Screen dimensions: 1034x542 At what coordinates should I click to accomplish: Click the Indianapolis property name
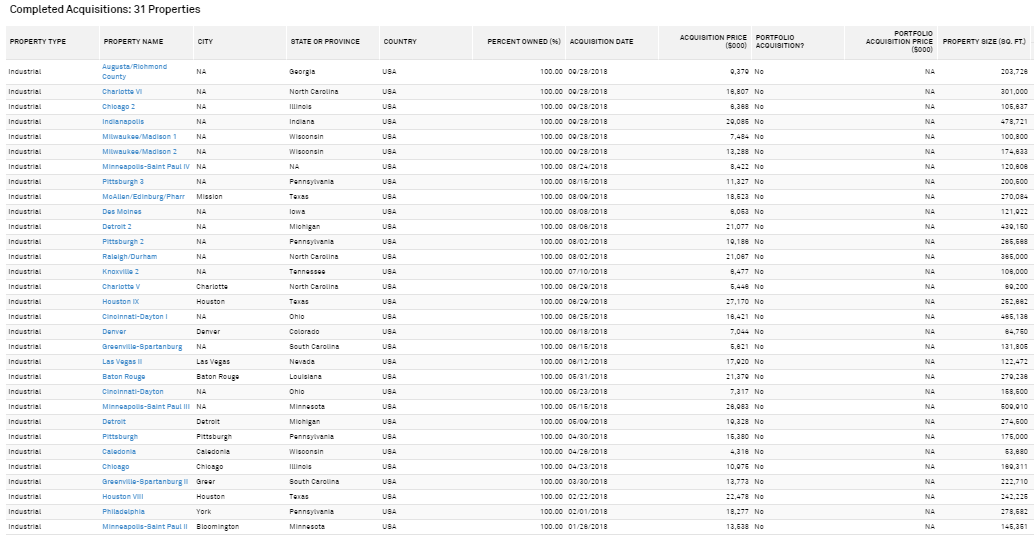pos(123,121)
